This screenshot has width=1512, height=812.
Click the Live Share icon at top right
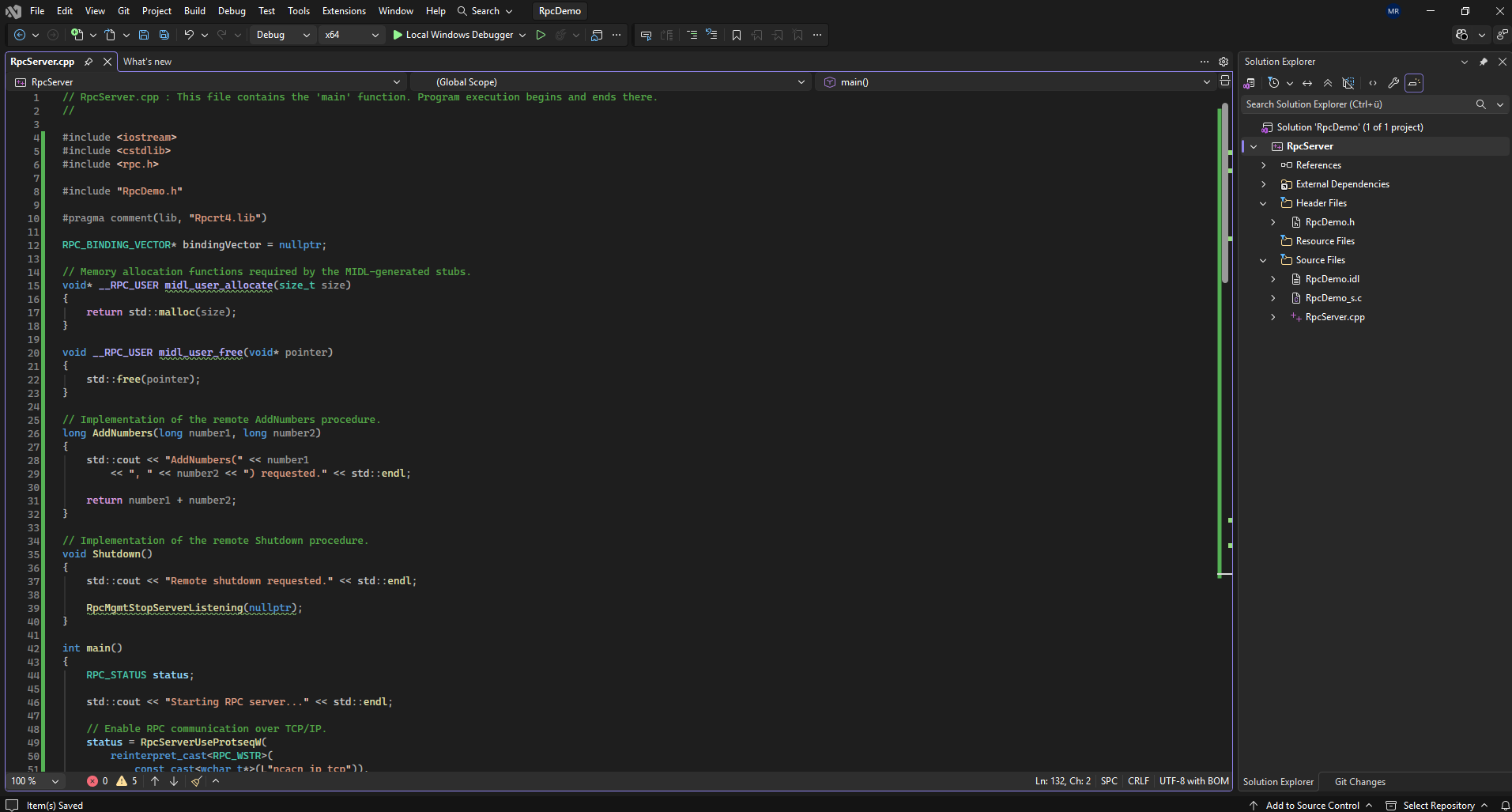[x=1502, y=35]
